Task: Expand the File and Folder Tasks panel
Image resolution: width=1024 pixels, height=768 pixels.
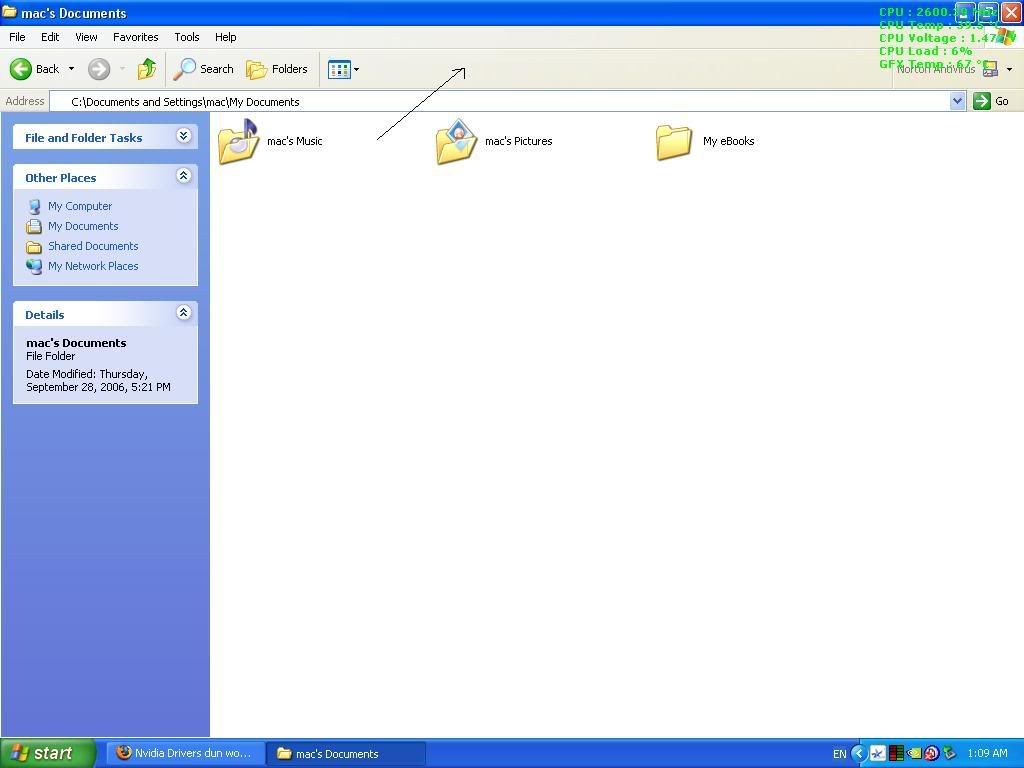Action: tap(183, 136)
